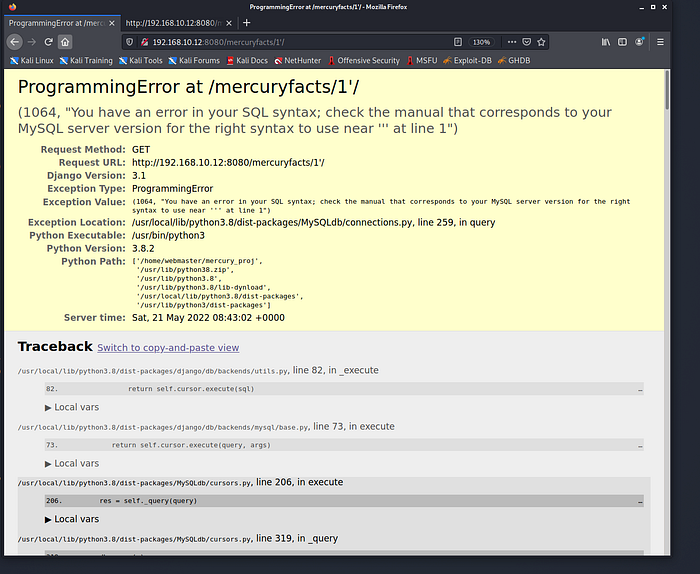Image resolution: width=700 pixels, height=574 pixels.
Task: Reset the 130% zoom level indicator
Action: pos(481,42)
